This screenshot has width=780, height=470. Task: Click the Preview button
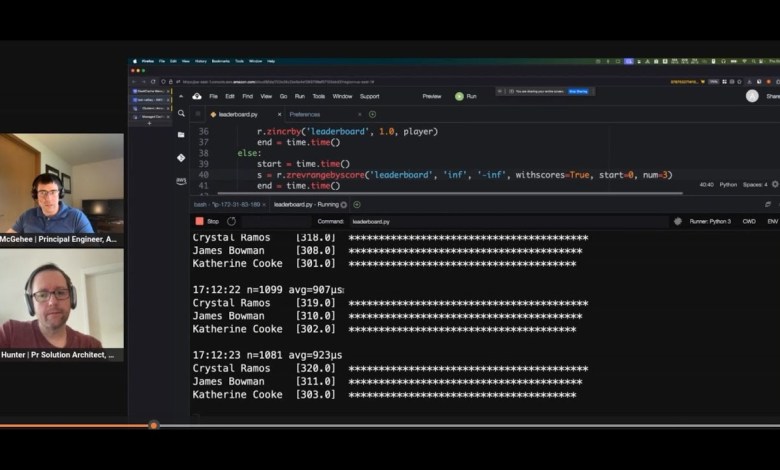point(432,96)
